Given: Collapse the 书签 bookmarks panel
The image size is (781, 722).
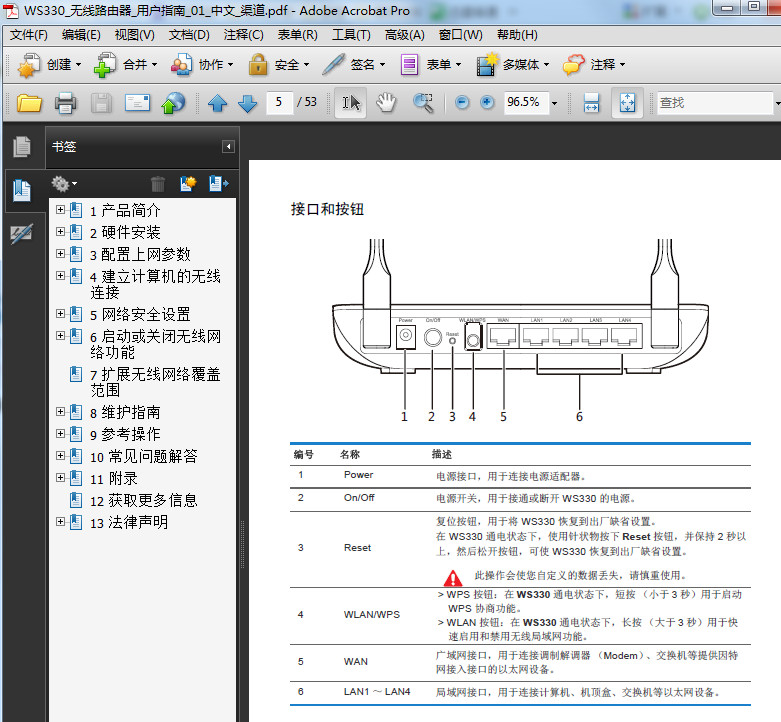Looking at the screenshot, I should [x=228, y=147].
